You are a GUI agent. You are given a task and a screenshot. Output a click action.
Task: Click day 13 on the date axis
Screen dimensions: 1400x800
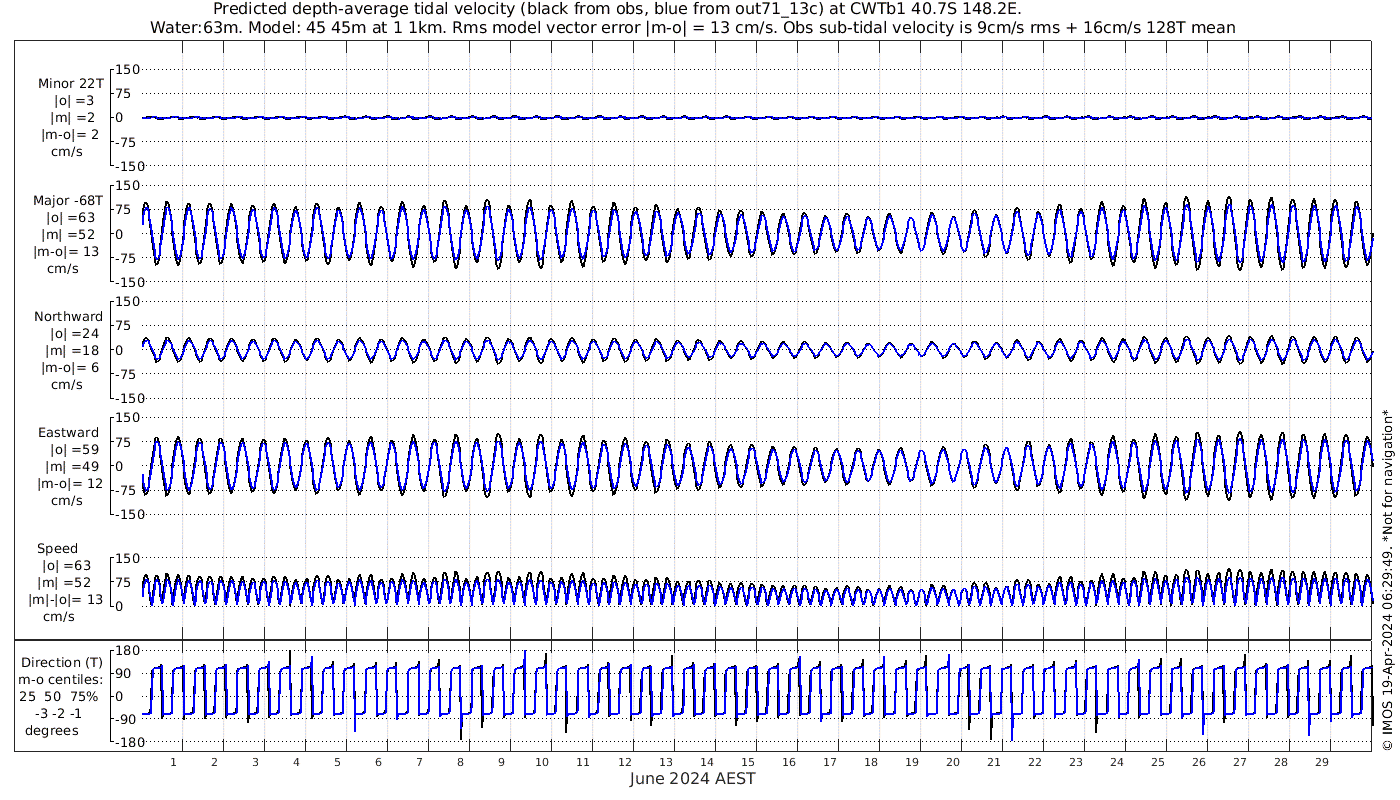pos(665,762)
